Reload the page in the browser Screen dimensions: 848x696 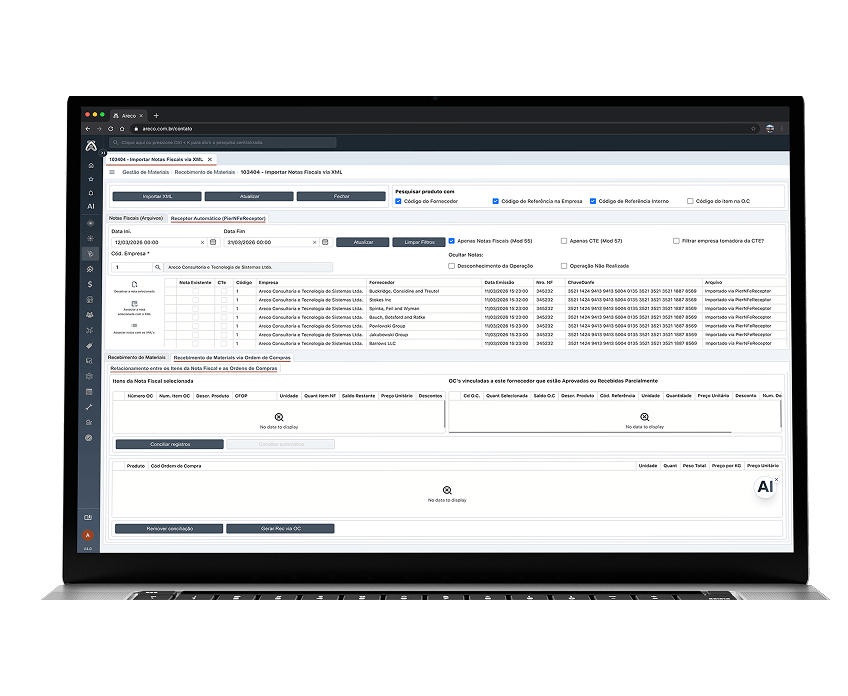[110, 129]
